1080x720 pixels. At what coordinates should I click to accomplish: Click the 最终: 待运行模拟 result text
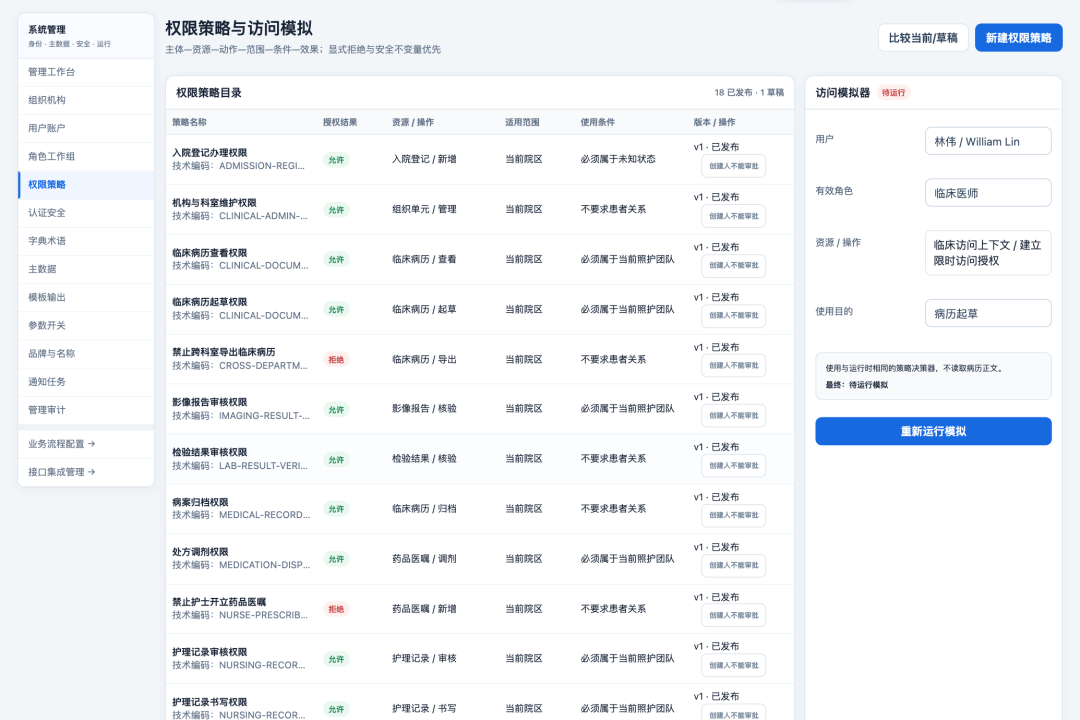(x=857, y=385)
